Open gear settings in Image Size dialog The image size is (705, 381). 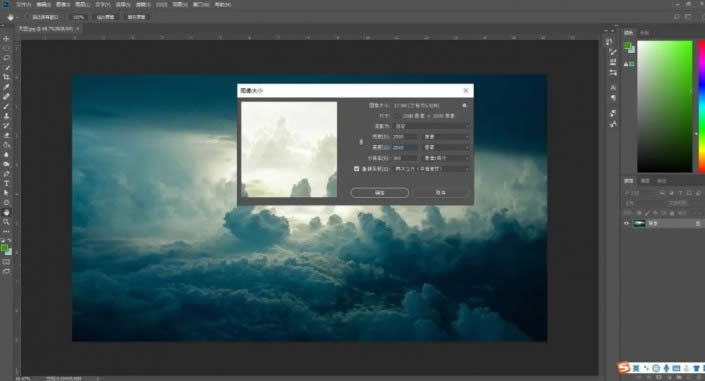tap(464, 105)
